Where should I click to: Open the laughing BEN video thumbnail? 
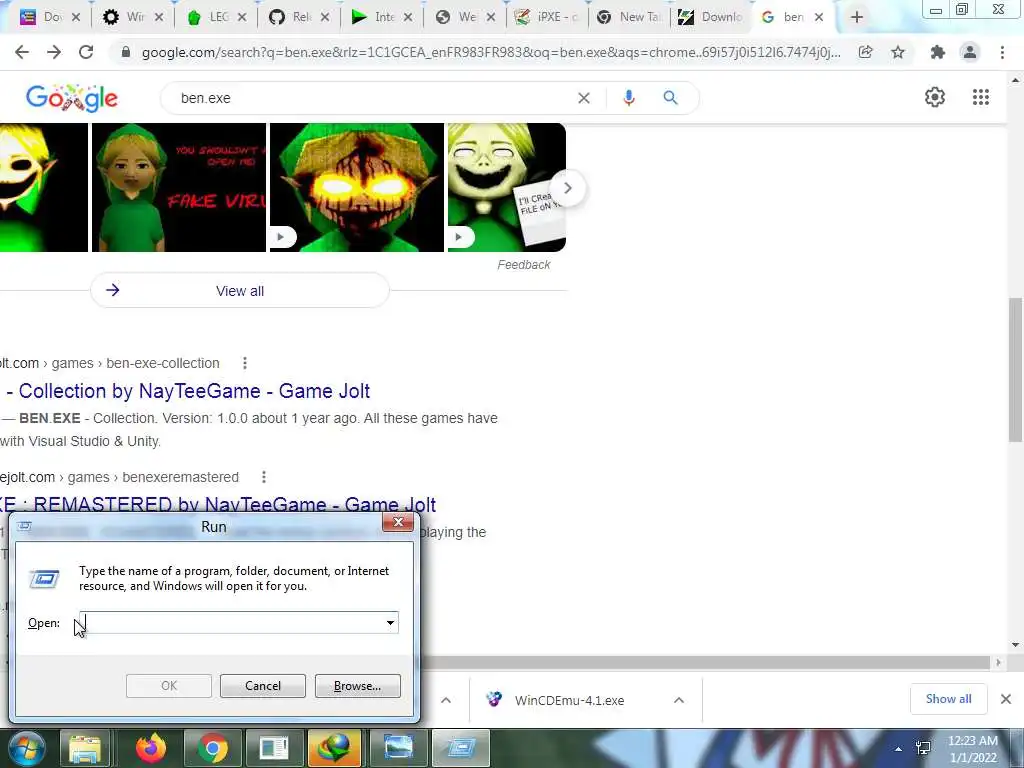(x=507, y=187)
